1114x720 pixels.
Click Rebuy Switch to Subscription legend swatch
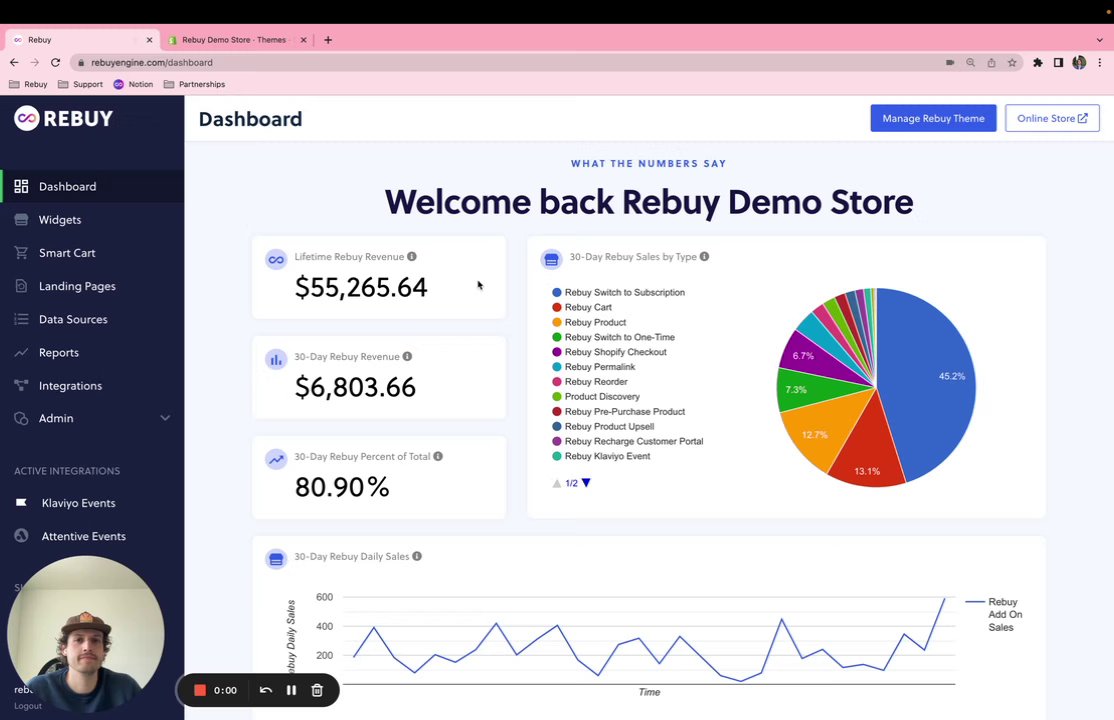click(557, 292)
